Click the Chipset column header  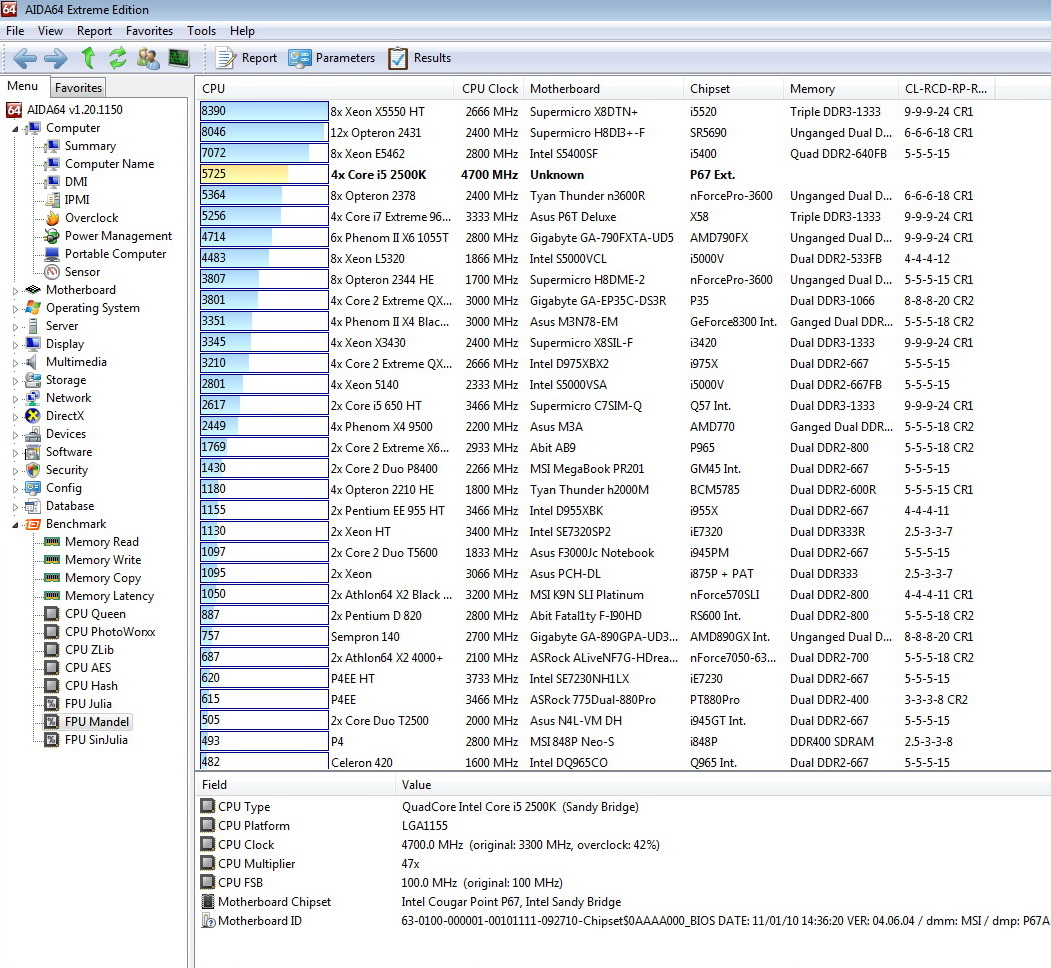point(733,88)
